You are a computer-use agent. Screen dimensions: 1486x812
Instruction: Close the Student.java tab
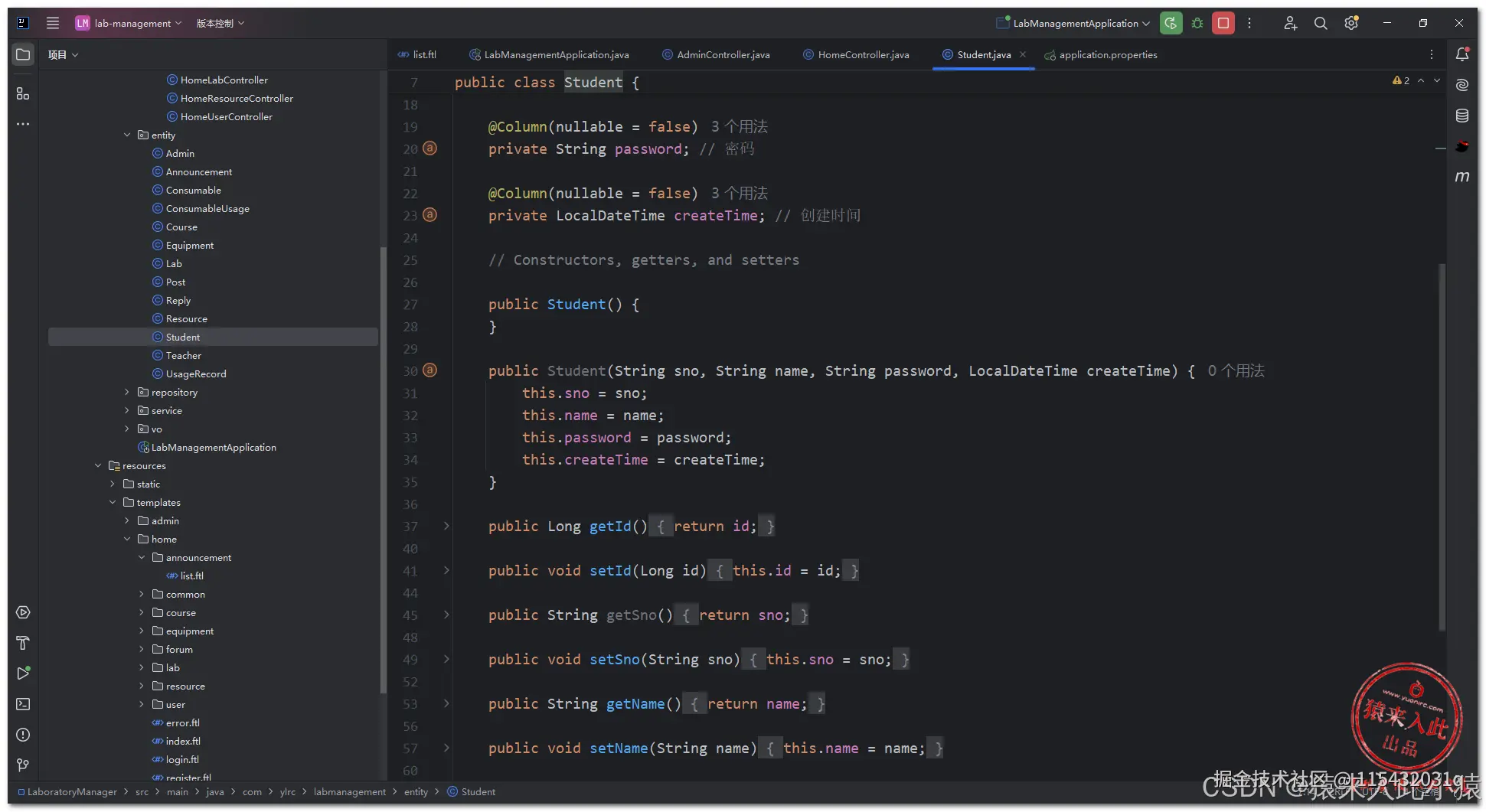(x=1023, y=54)
